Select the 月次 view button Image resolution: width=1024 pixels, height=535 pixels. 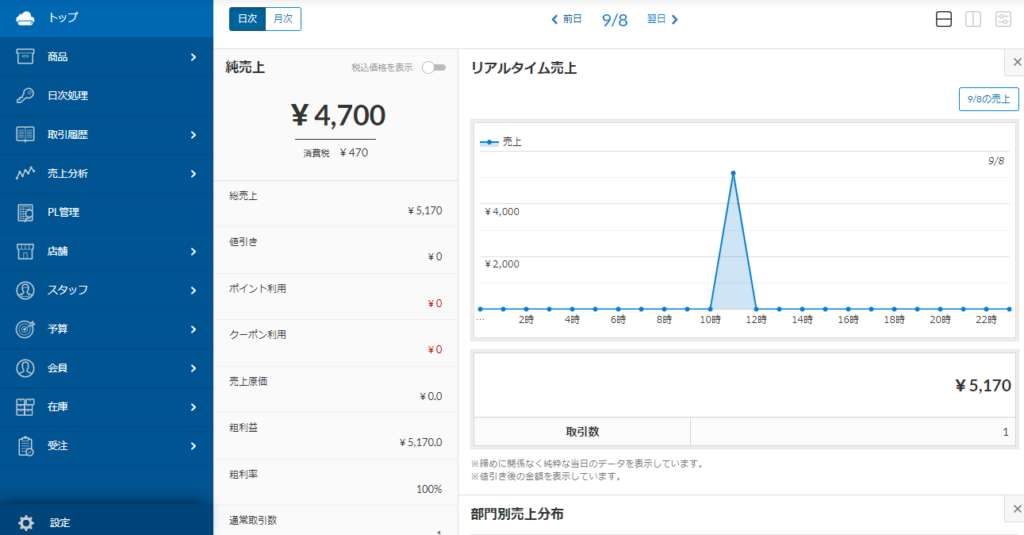[x=283, y=19]
